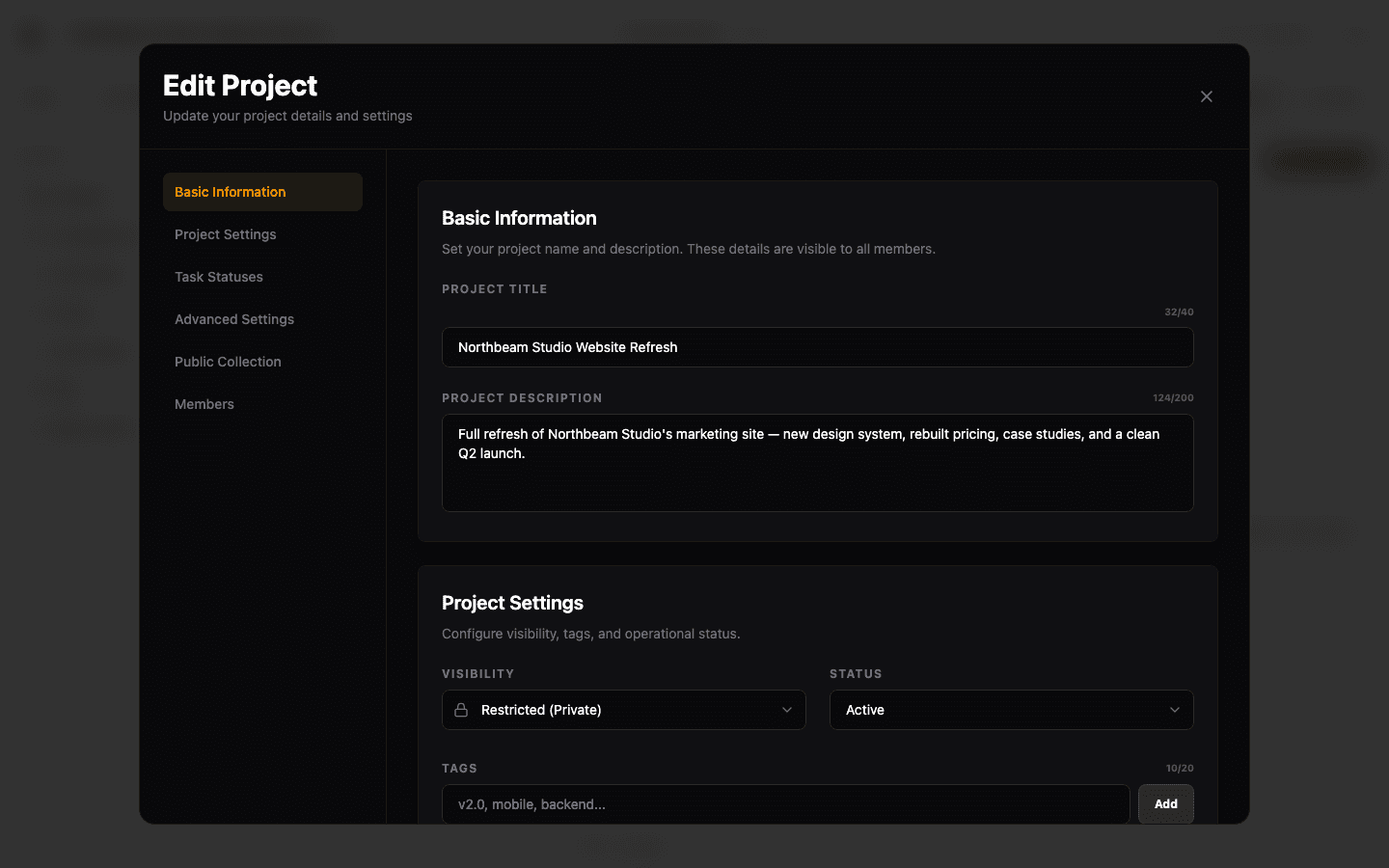Click the PROJECT TITLE label

[495, 288]
